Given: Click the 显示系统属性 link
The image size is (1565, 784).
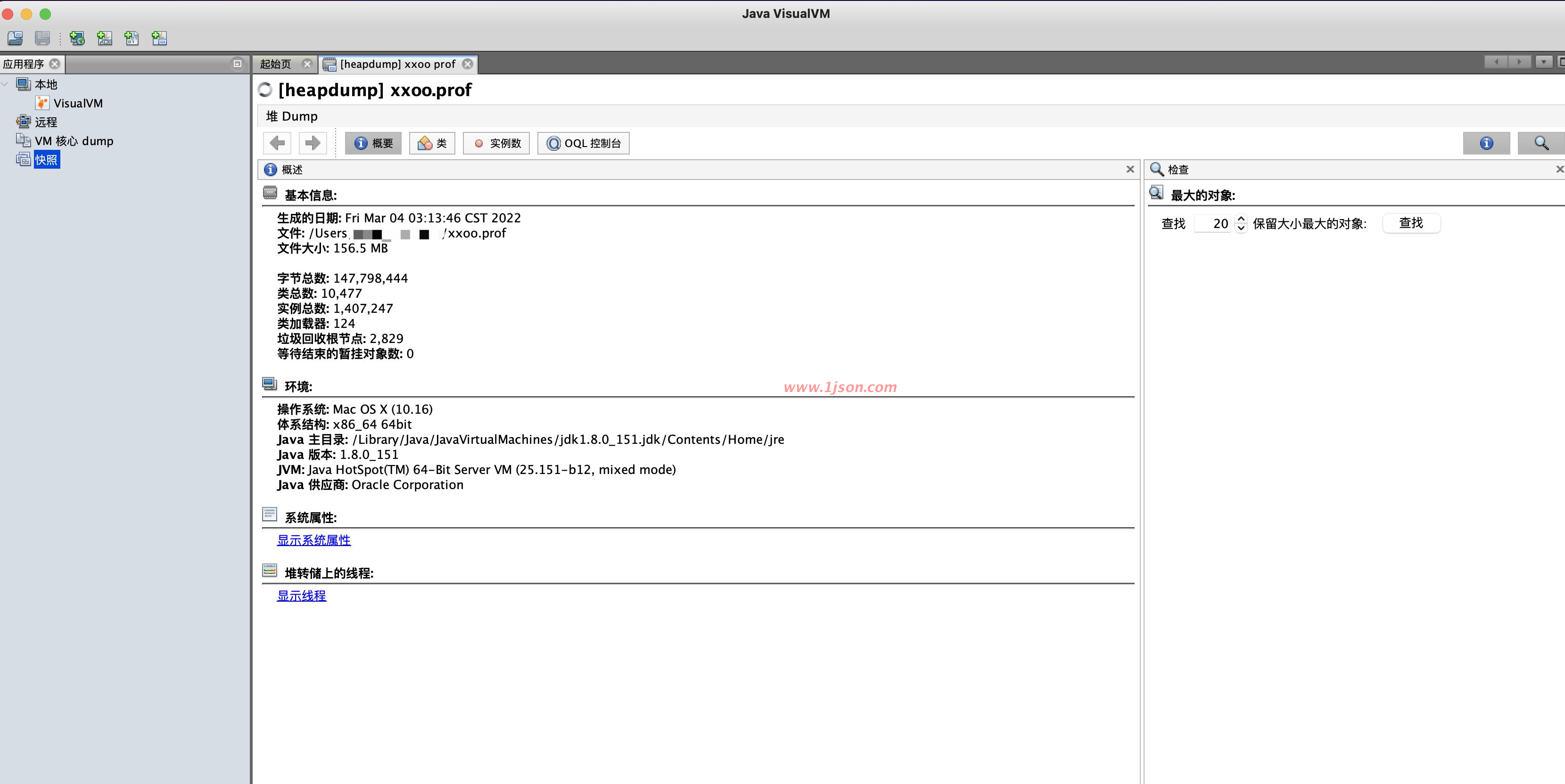Looking at the screenshot, I should click(x=313, y=540).
